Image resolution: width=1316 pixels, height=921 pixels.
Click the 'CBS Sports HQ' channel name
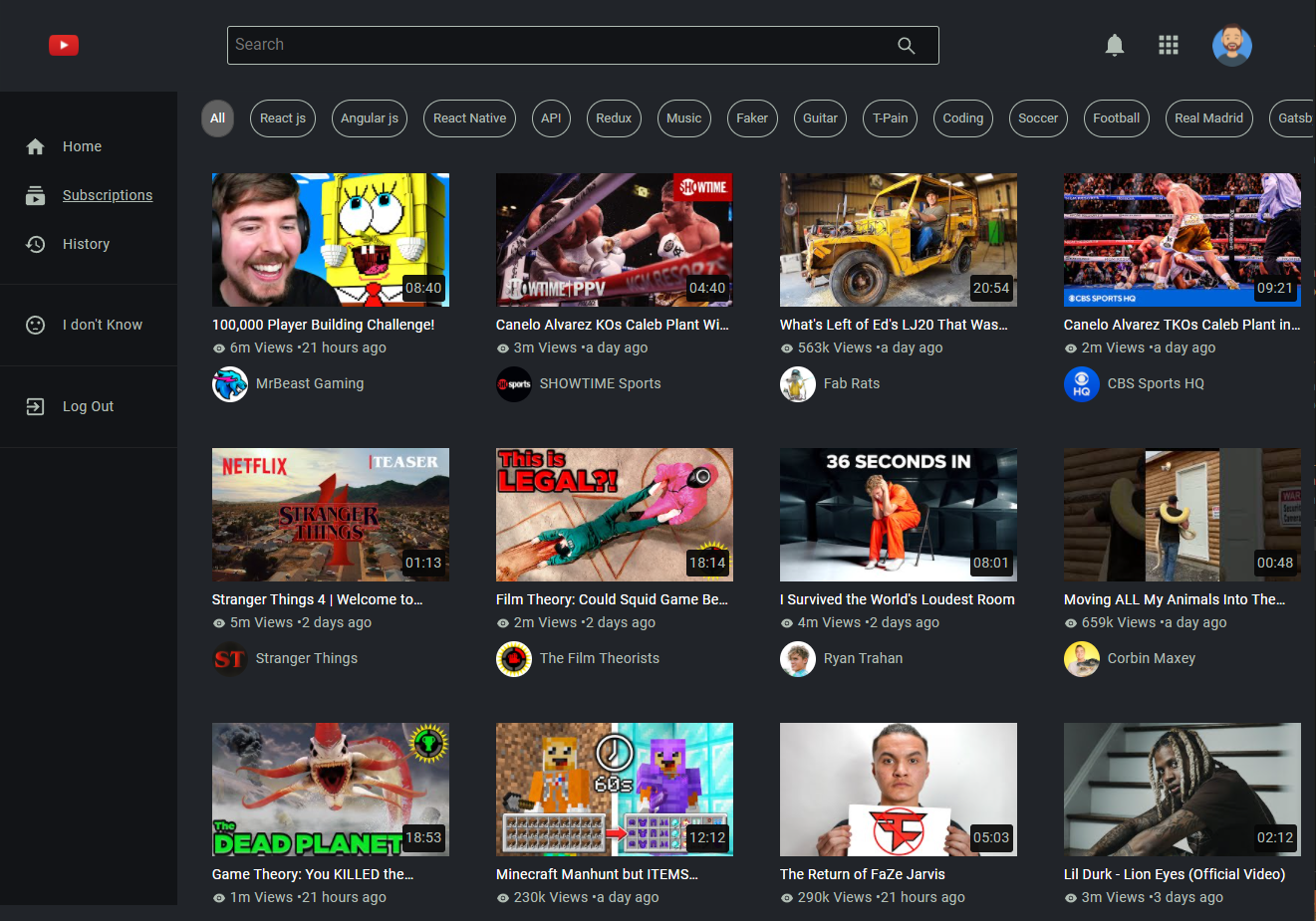coord(1156,383)
